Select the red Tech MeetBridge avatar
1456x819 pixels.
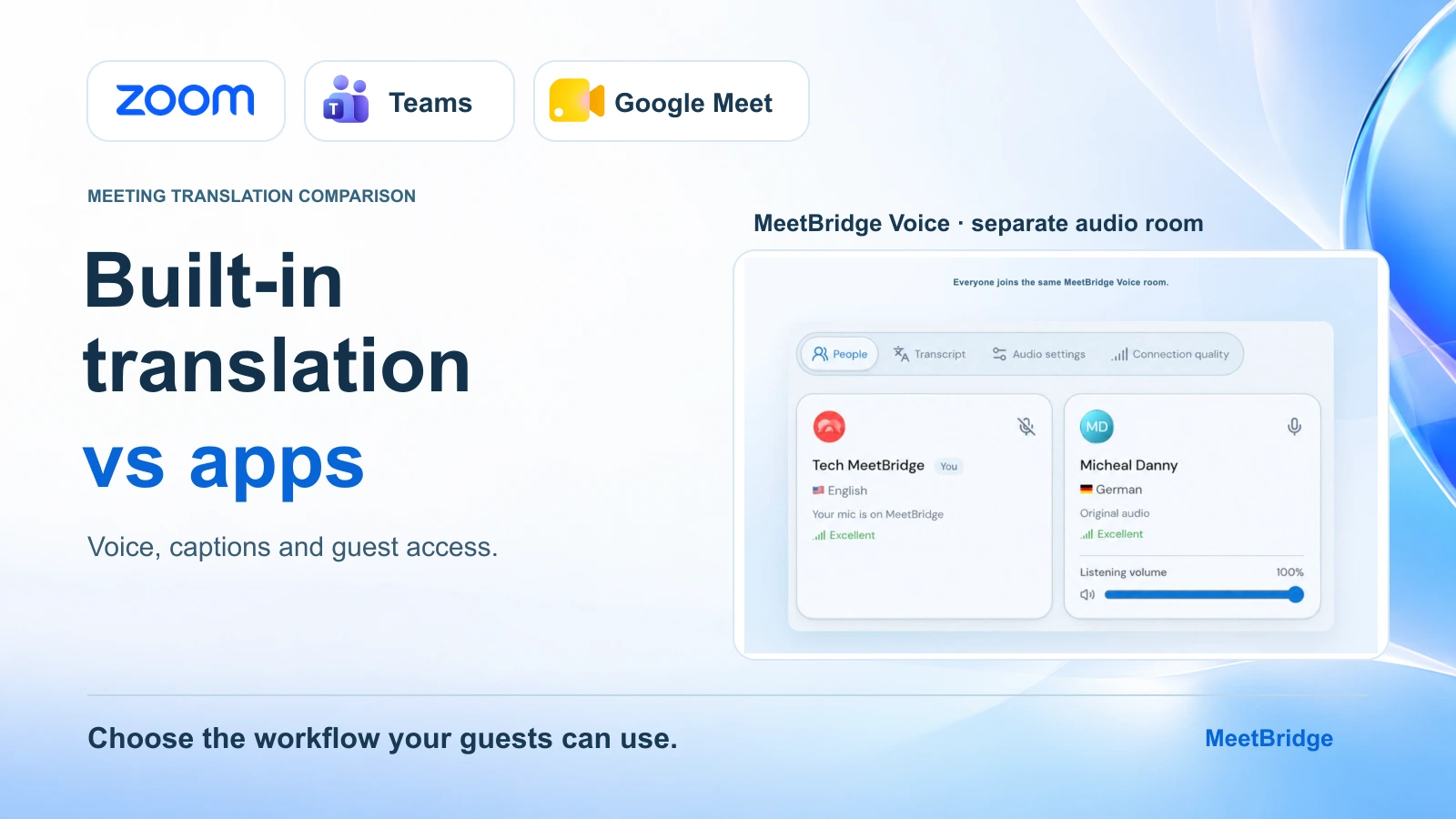click(x=829, y=426)
